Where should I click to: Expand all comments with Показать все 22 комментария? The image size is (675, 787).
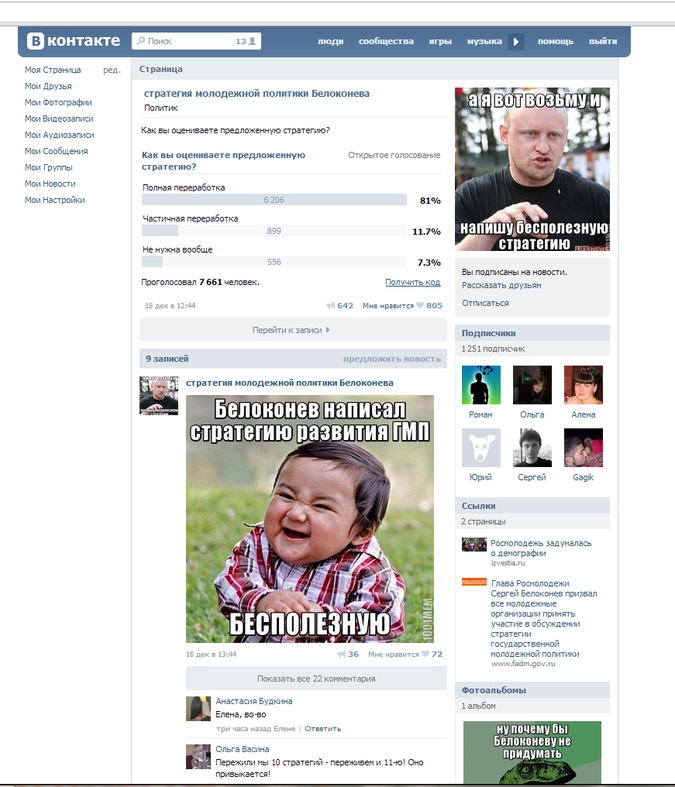[x=316, y=678]
